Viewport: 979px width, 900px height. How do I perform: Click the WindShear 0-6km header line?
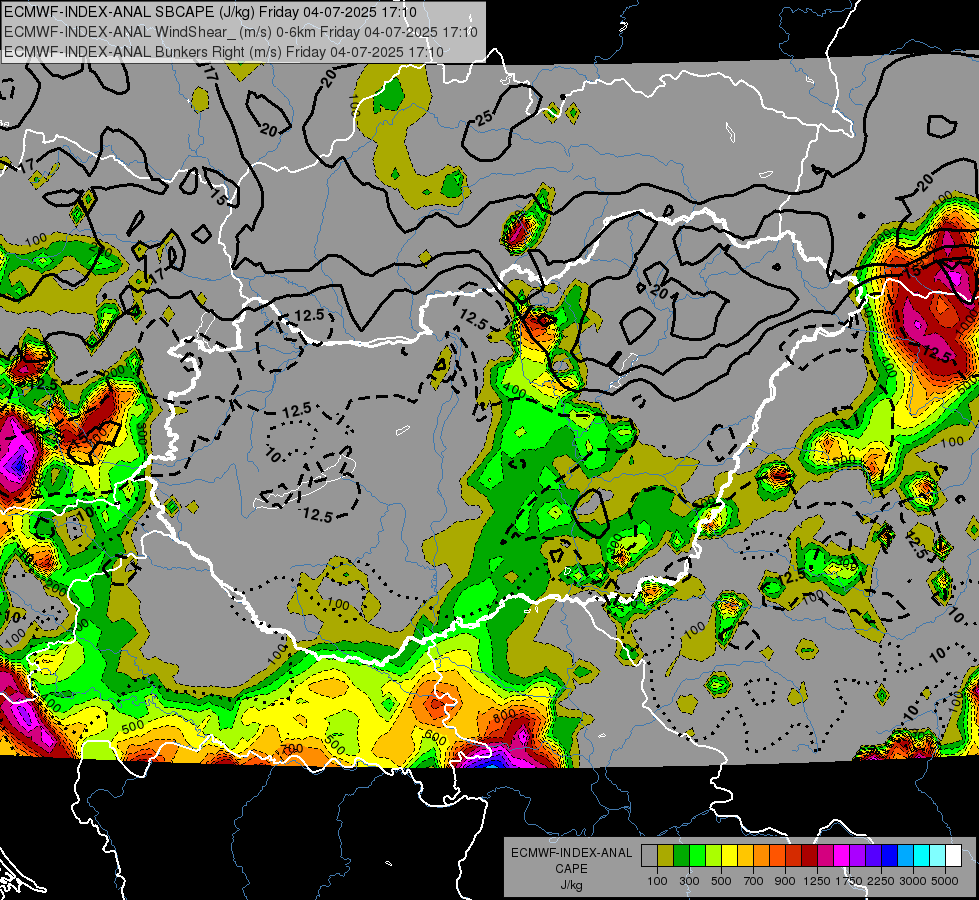coord(240,32)
